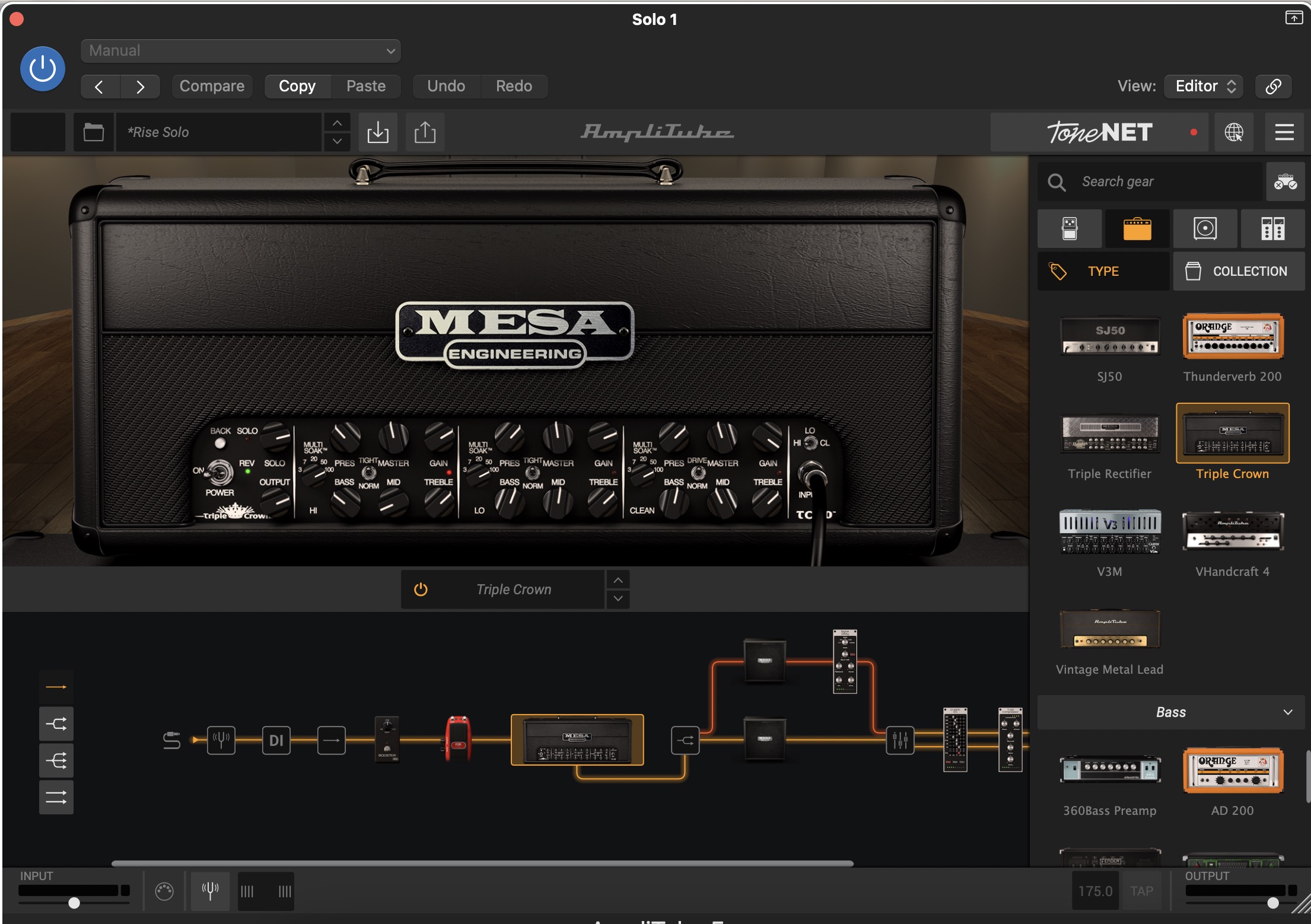Switch to the TYPE filter tab
This screenshot has width=1311, height=924.
(1103, 271)
